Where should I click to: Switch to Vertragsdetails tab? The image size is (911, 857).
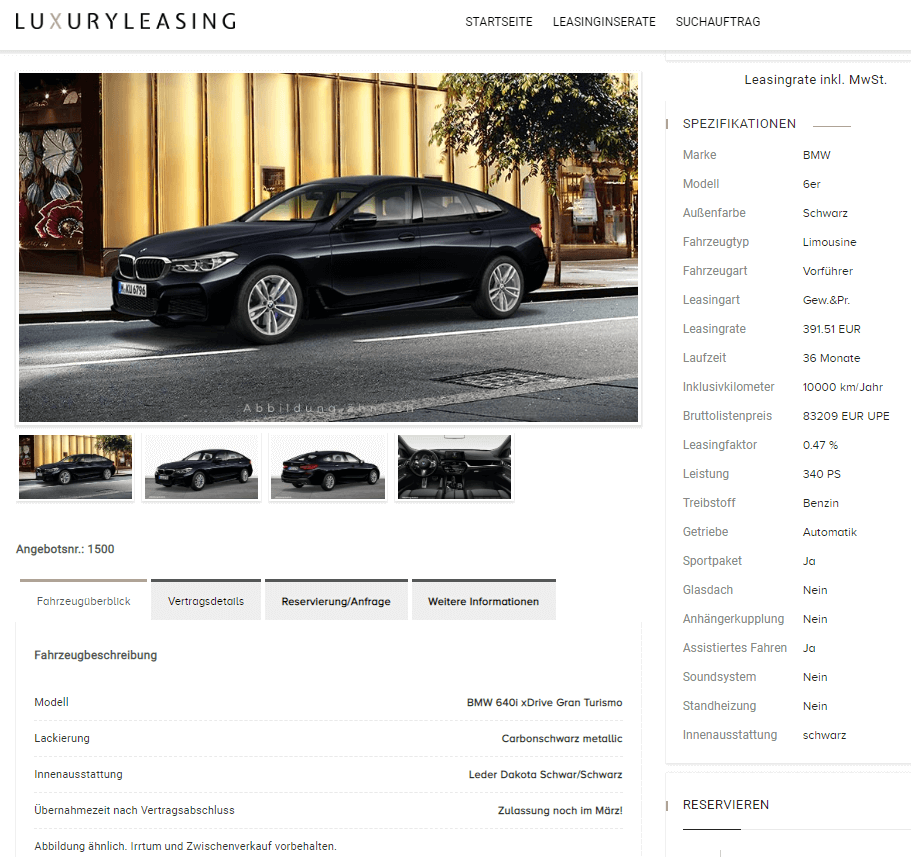coord(206,601)
